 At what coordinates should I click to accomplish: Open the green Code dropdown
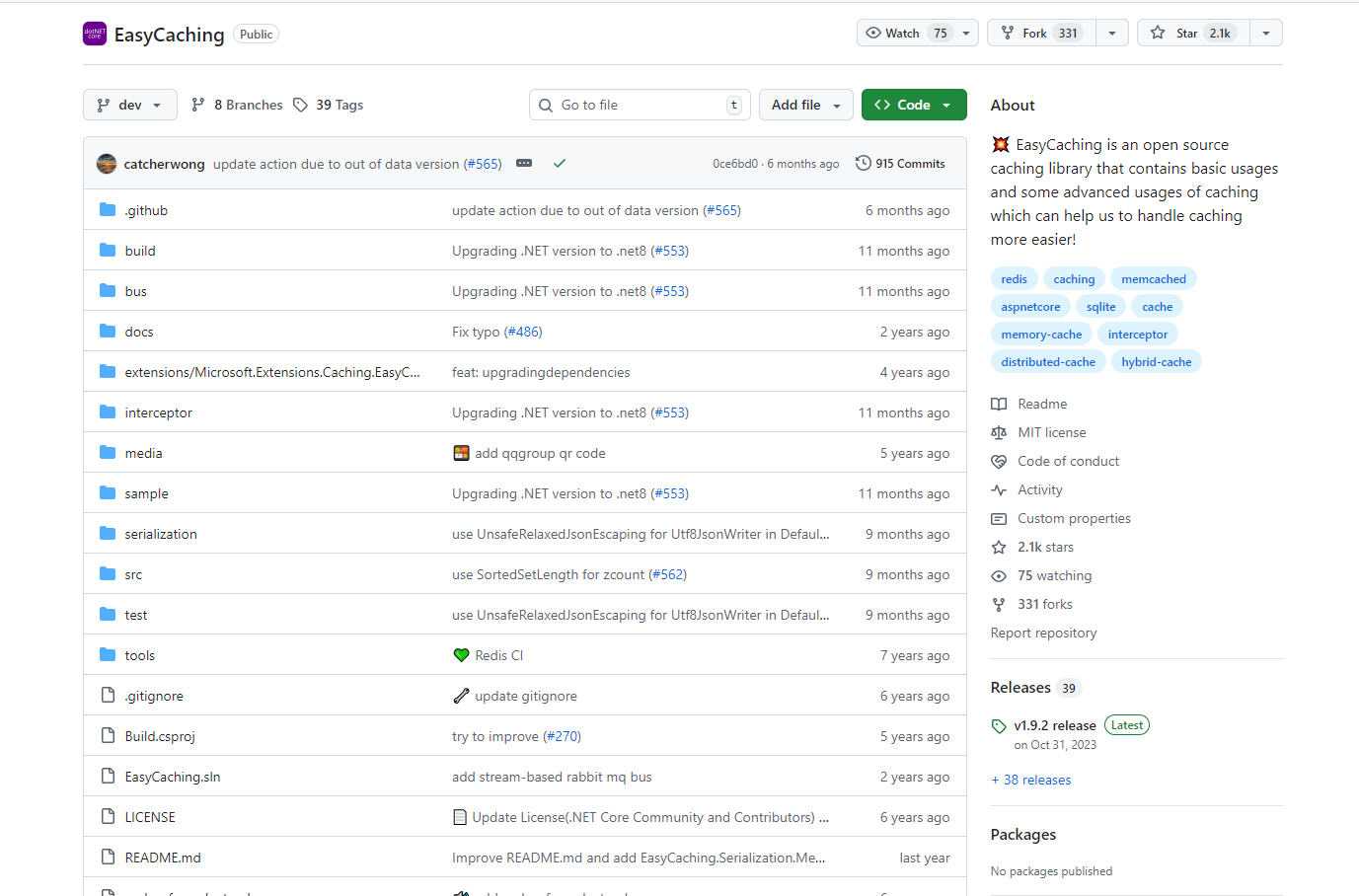914,105
